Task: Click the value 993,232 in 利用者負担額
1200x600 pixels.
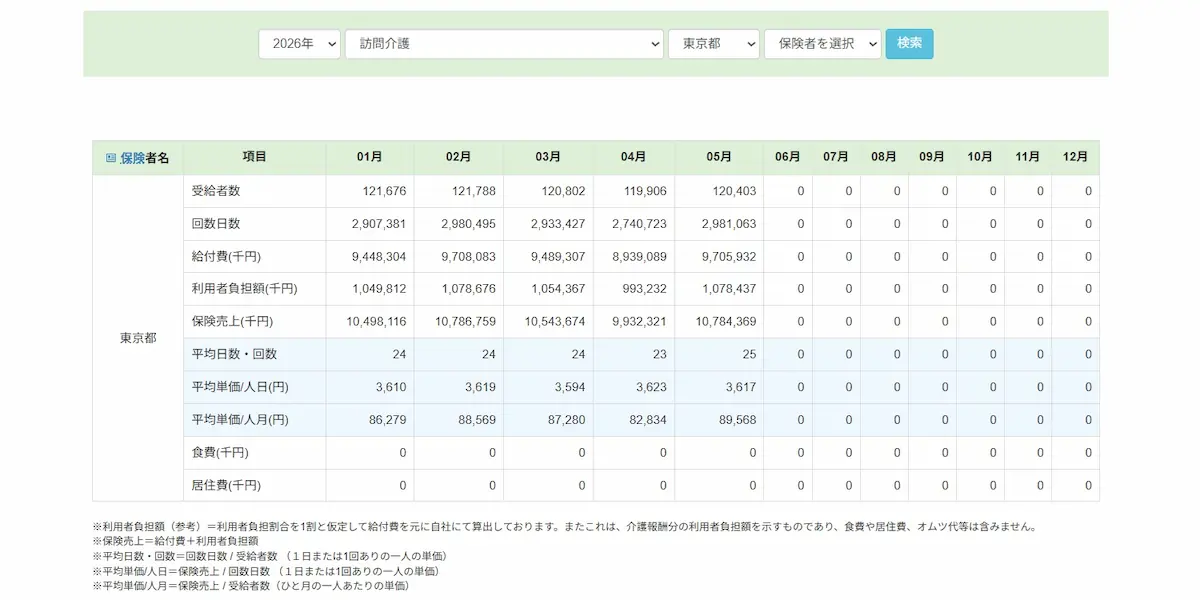Action: pyautogui.click(x=645, y=289)
